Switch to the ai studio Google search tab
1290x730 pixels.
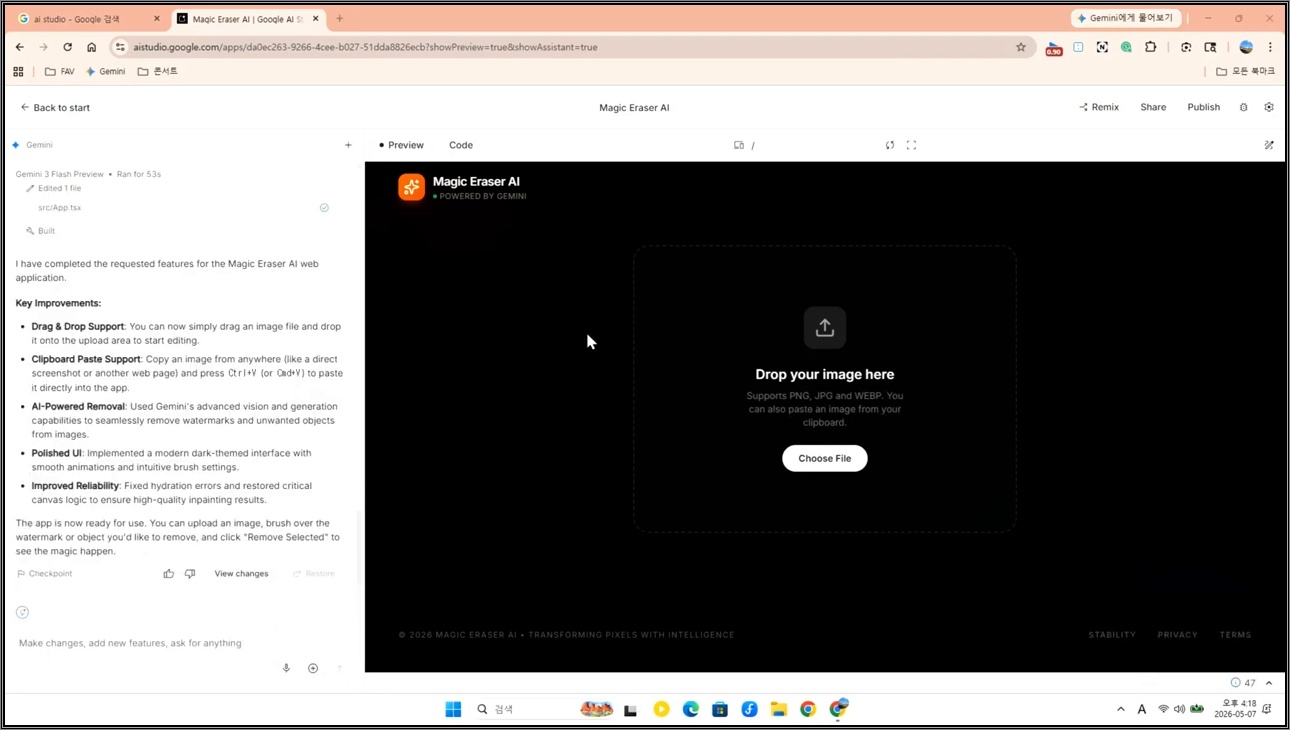point(88,19)
